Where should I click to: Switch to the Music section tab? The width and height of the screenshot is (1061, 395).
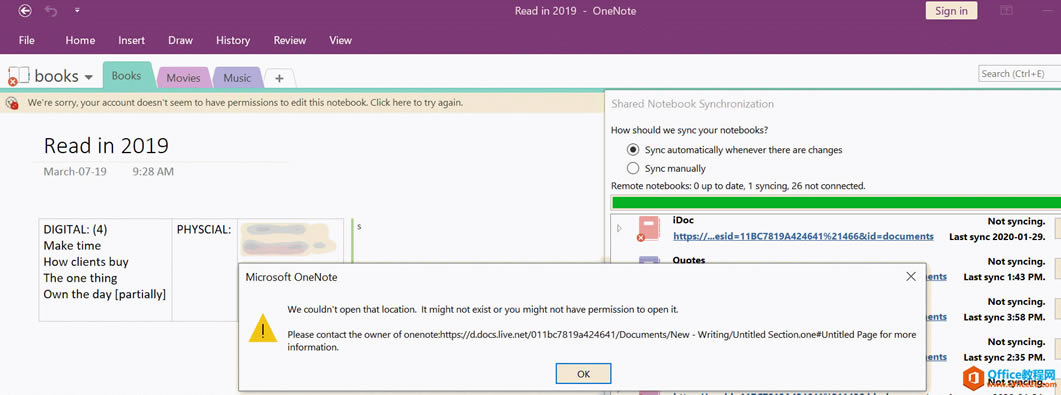coord(237,78)
